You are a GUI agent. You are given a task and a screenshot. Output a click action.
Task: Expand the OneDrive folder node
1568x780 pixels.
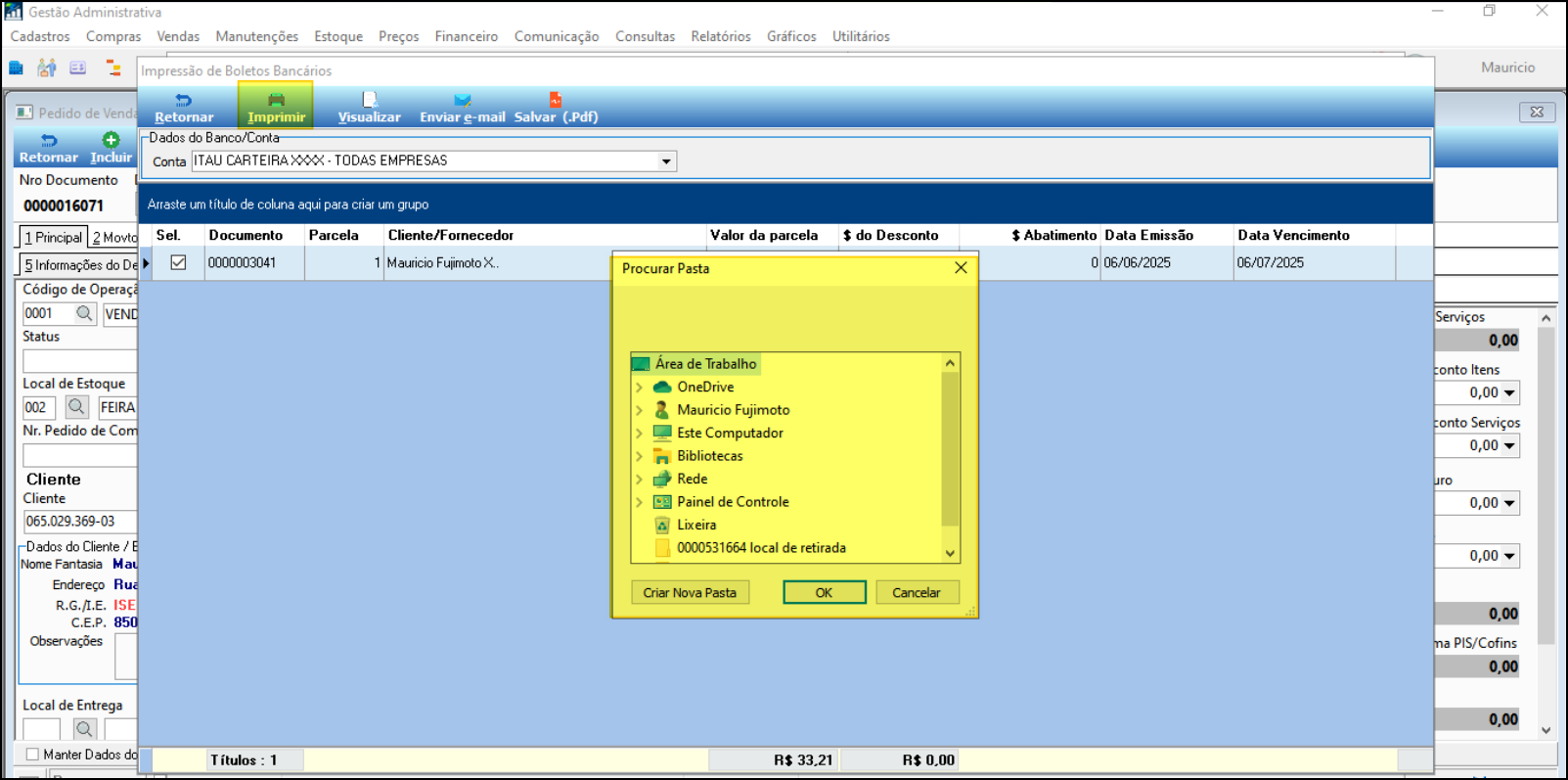tap(640, 388)
